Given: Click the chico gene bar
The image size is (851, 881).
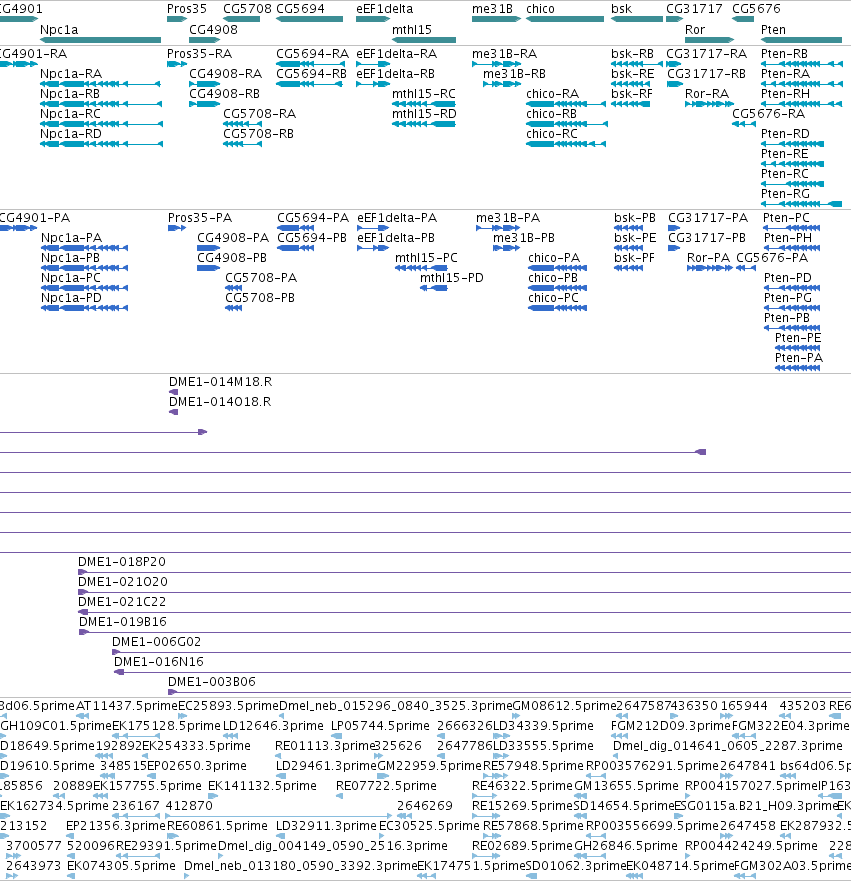Looking at the screenshot, I should [565, 19].
